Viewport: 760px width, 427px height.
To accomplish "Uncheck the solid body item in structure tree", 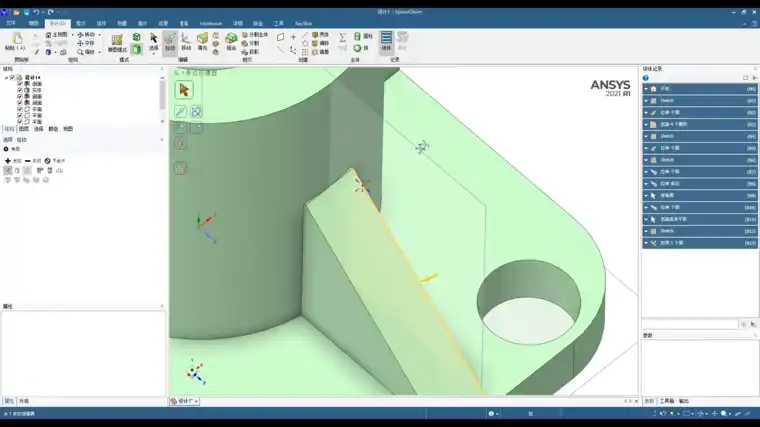I will 20,89.
